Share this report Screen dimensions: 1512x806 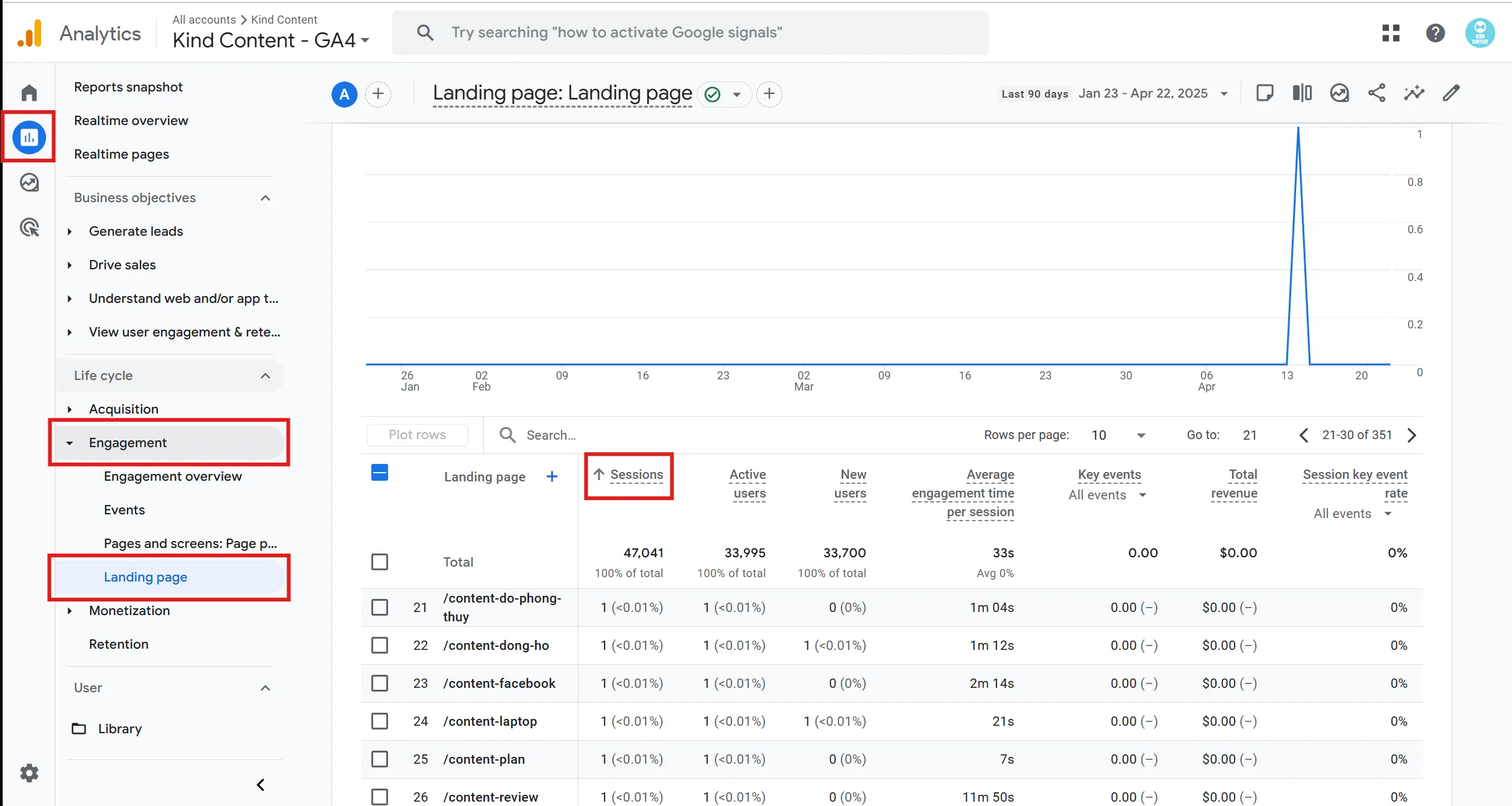pyautogui.click(x=1376, y=93)
